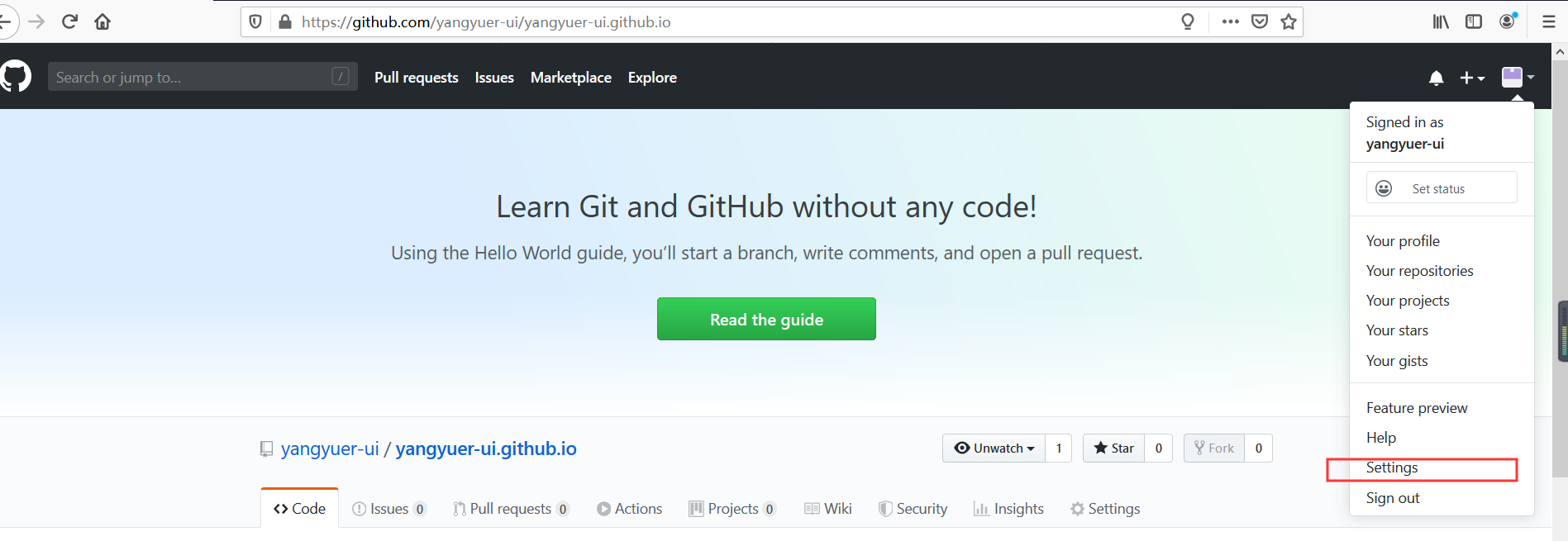This screenshot has width=1568, height=541.
Task: Switch to repository Pull requests tab
Action: pos(511,509)
